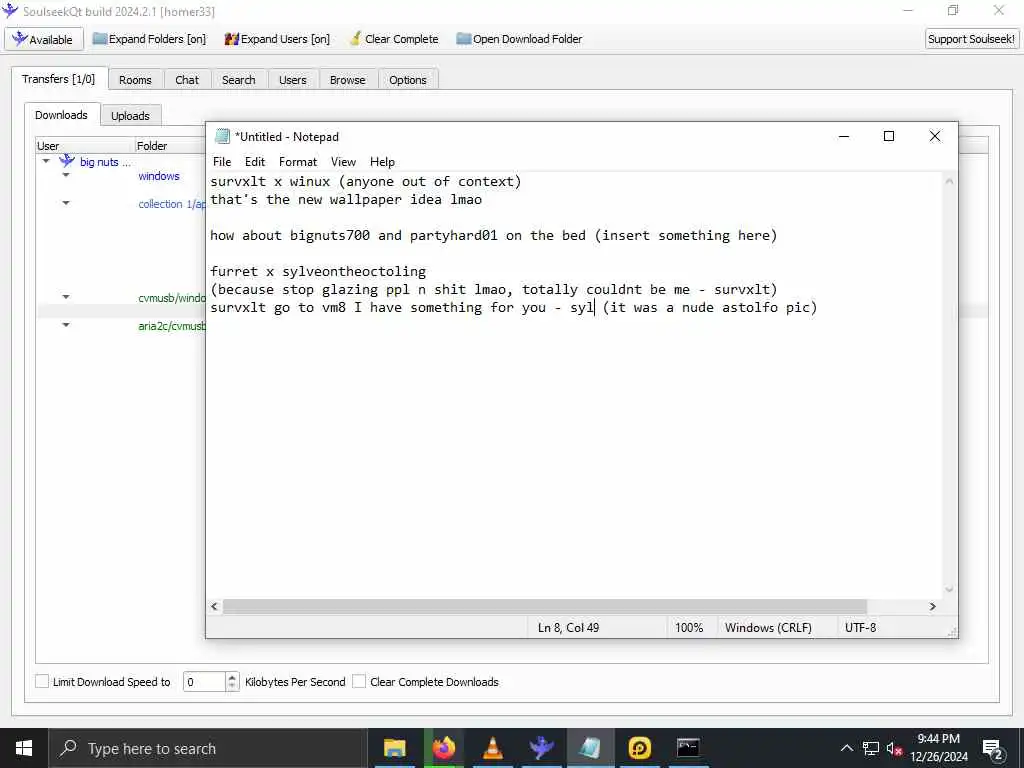Click 'Ln 8, Col 49' in status bar
This screenshot has width=1024, height=768.
pos(568,628)
